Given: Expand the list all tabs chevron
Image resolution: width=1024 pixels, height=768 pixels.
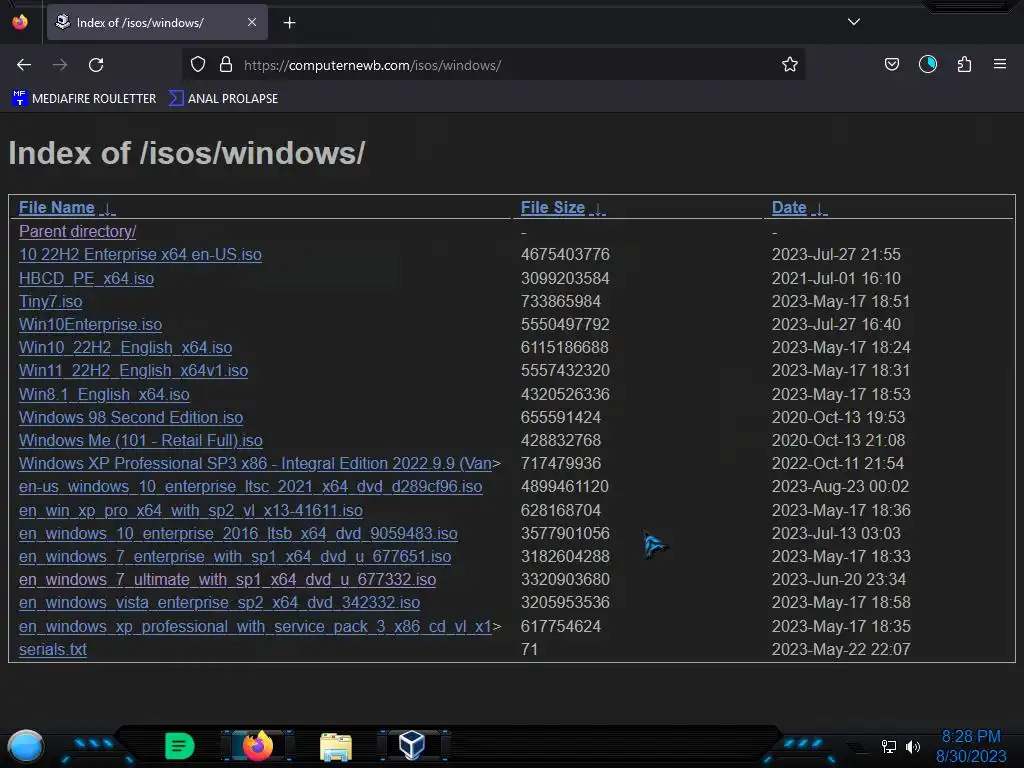Looking at the screenshot, I should 854,22.
